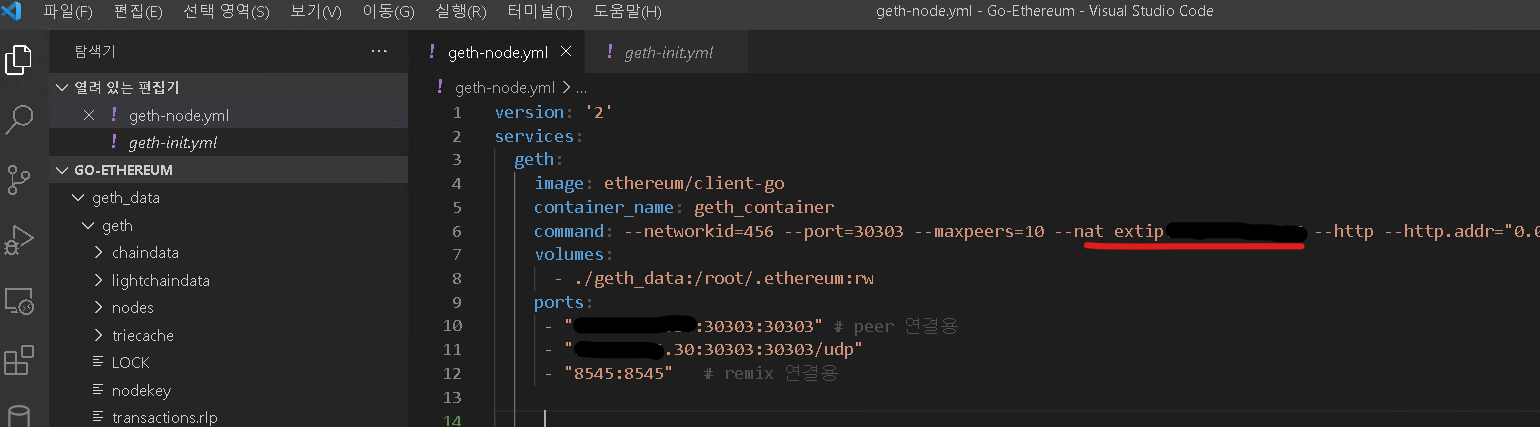Open the Extensions view

(19, 360)
